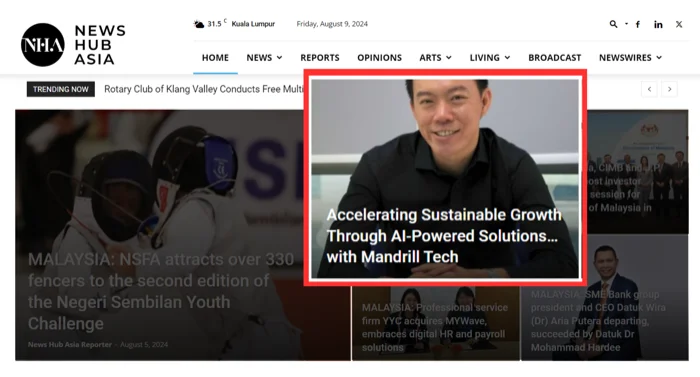This screenshot has height=377, width=700.
Task: Expand the NEWSWIRES dropdown menu
Action: (x=630, y=58)
